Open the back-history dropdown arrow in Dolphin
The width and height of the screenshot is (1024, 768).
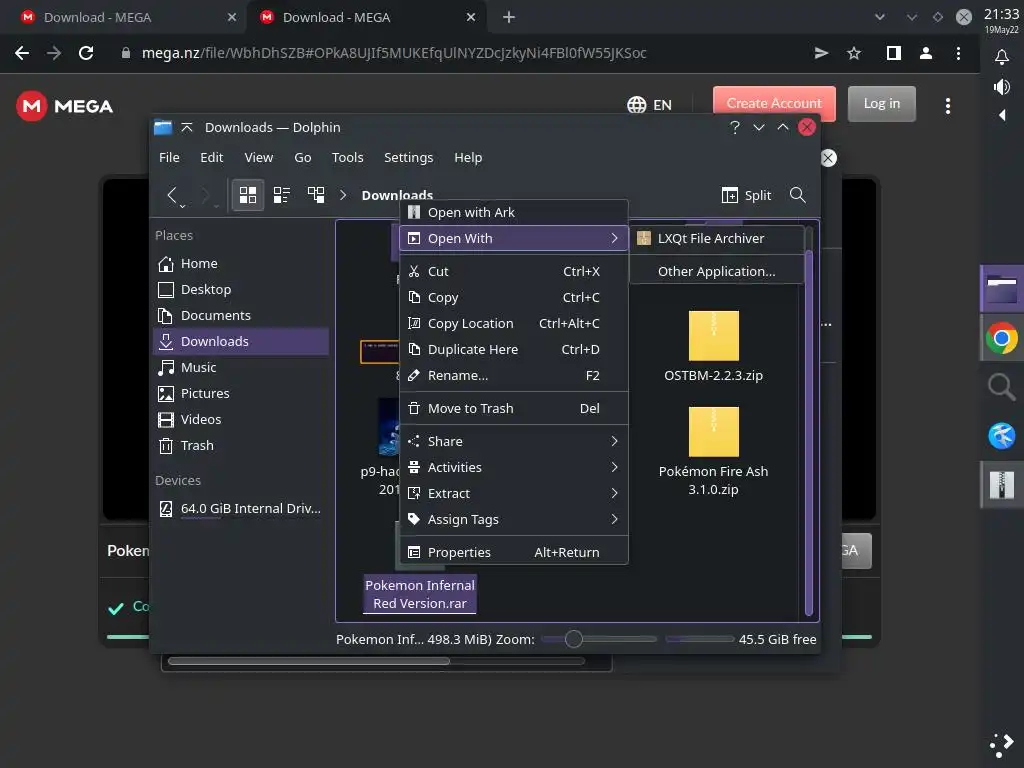click(x=182, y=206)
